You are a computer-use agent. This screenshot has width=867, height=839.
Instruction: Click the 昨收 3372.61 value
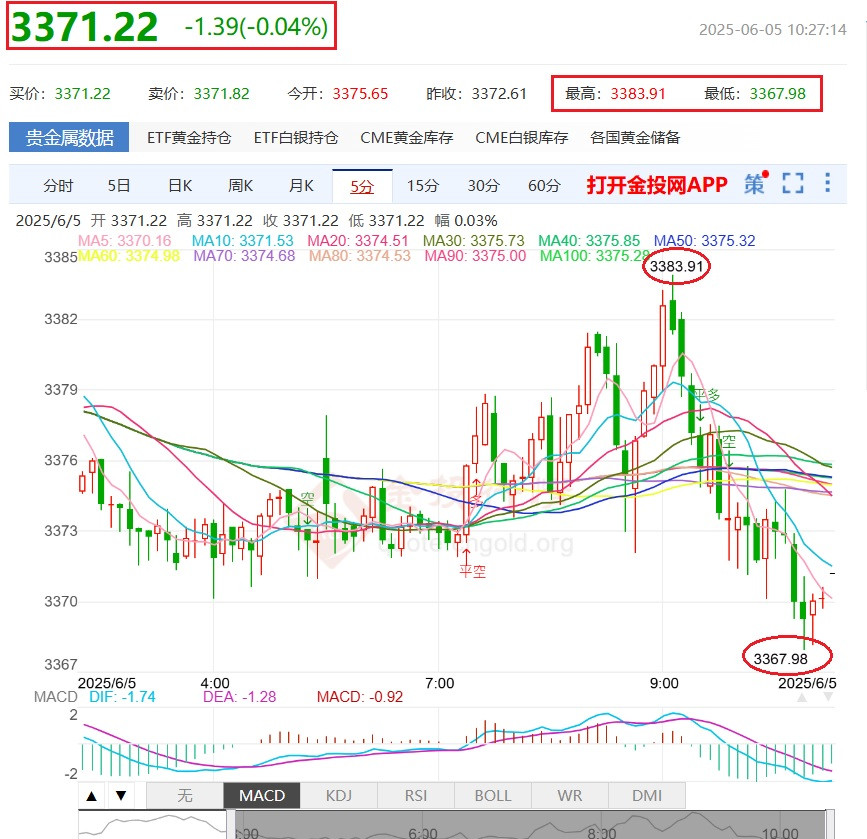(499, 93)
